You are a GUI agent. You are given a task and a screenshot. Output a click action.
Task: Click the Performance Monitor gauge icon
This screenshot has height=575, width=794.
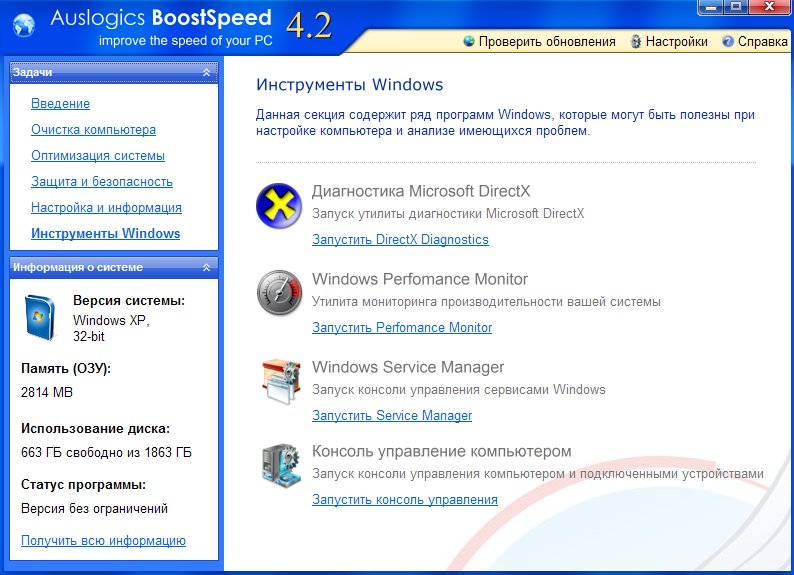(279, 293)
